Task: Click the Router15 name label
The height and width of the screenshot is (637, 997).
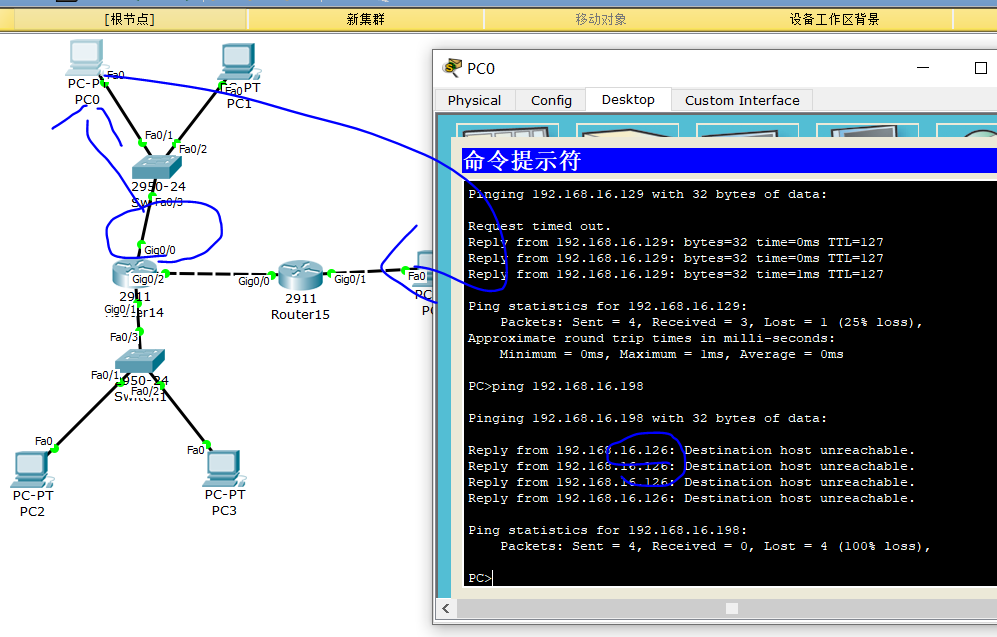Action: pos(300,314)
